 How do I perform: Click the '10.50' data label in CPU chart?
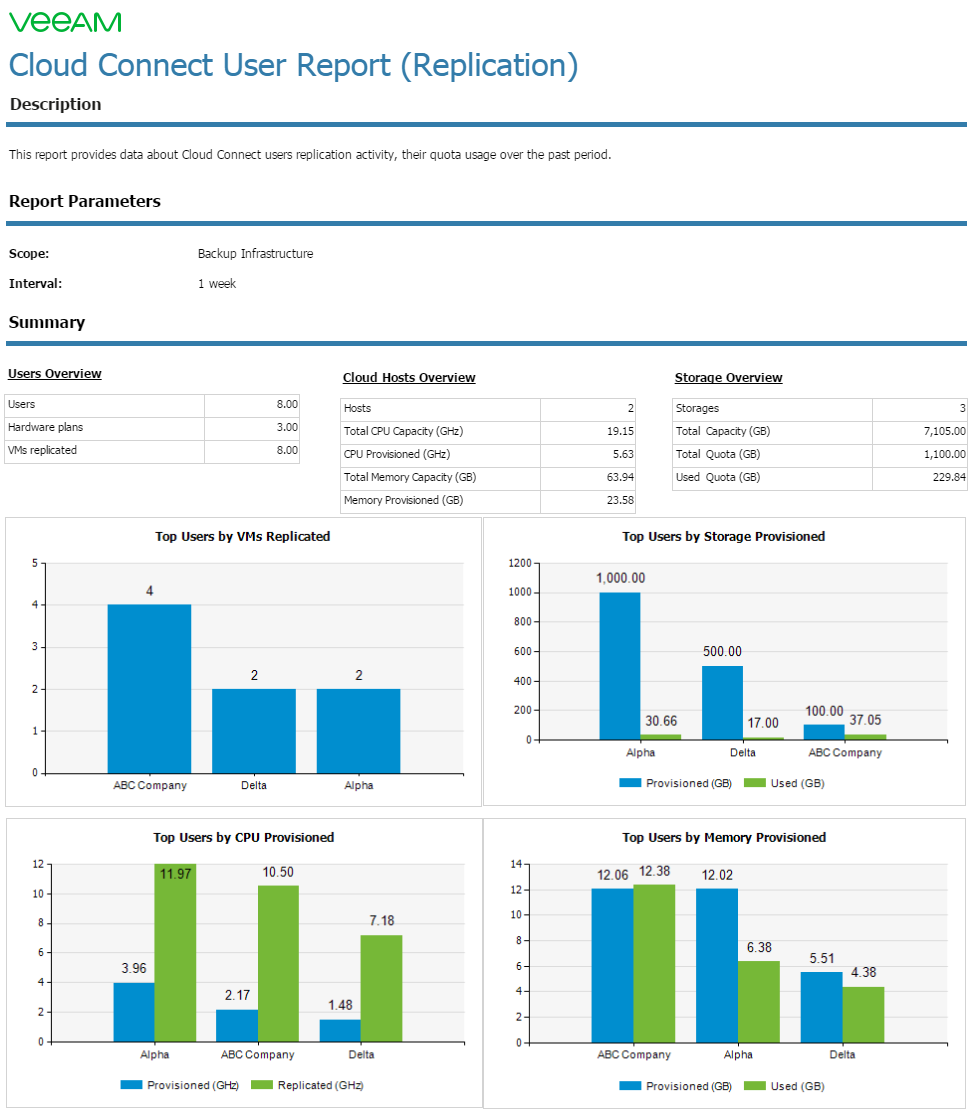[x=278, y=872]
